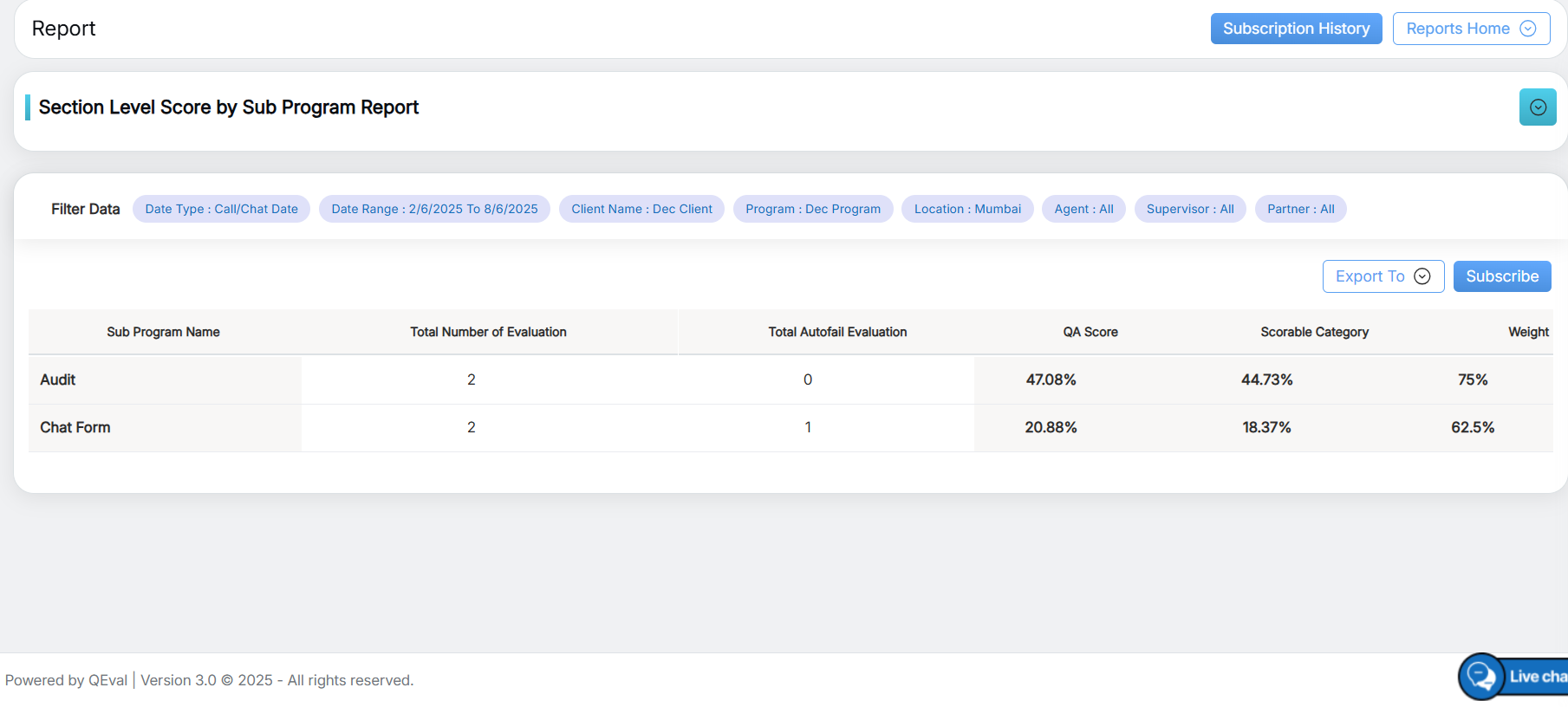1568x707 pixels.
Task: Click the Program Dec Program filter chip
Action: 812,209
